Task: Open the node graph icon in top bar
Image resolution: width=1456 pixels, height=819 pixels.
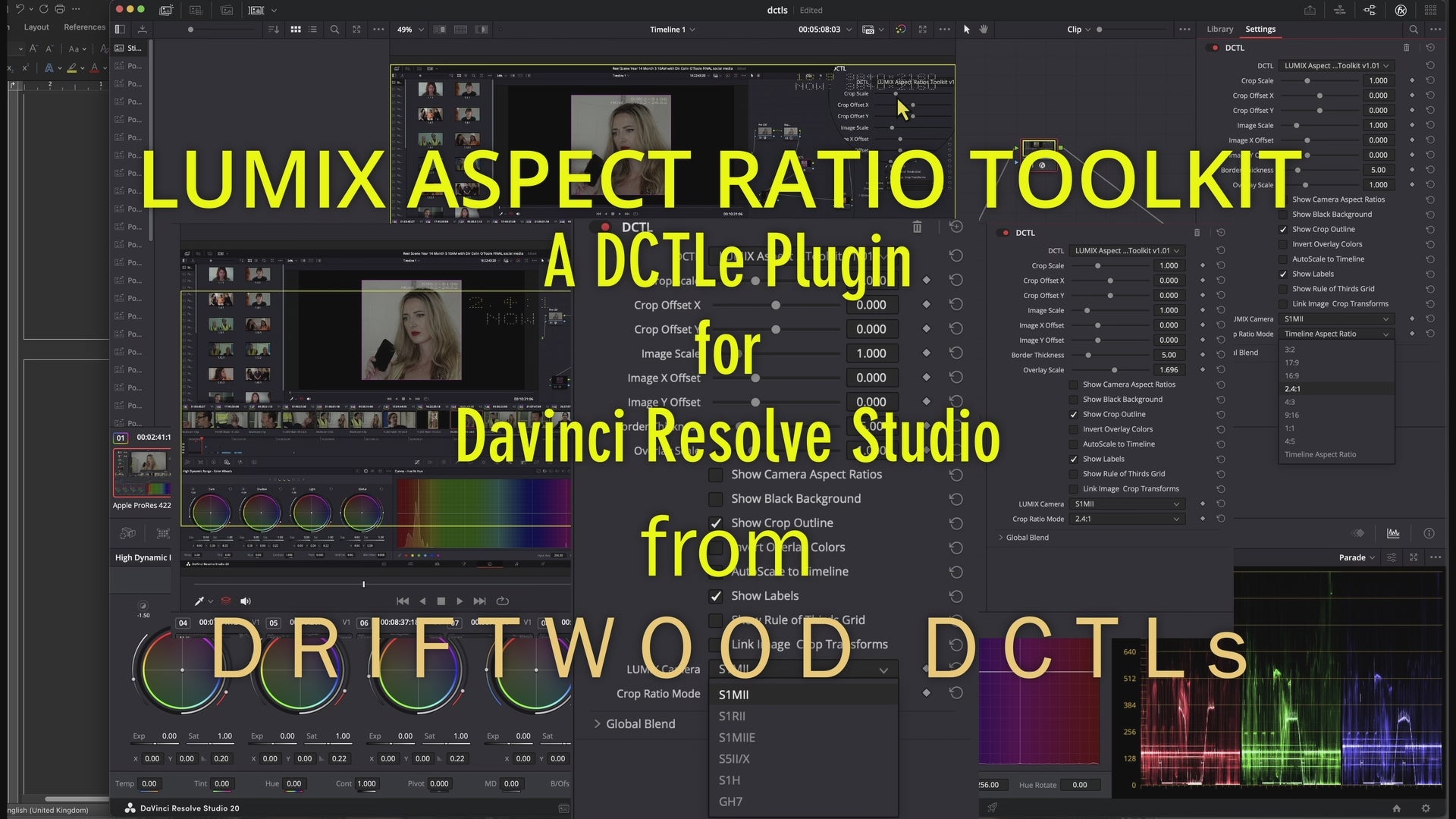Action: tap(1370, 10)
